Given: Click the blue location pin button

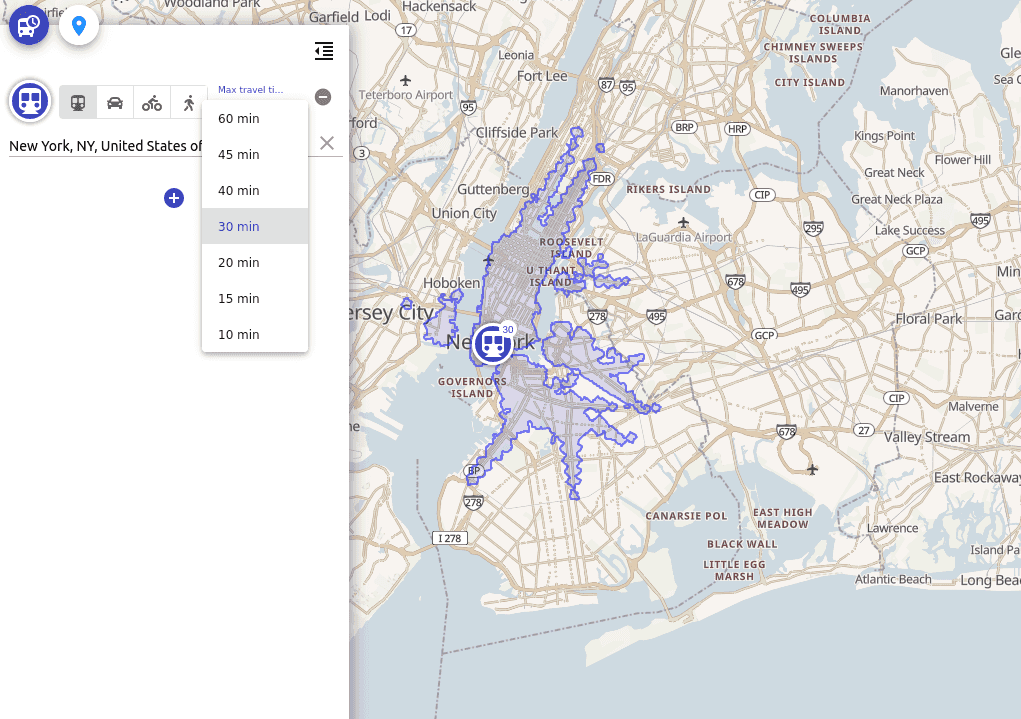Looking at the screenshot, I should tap(79, 25).
